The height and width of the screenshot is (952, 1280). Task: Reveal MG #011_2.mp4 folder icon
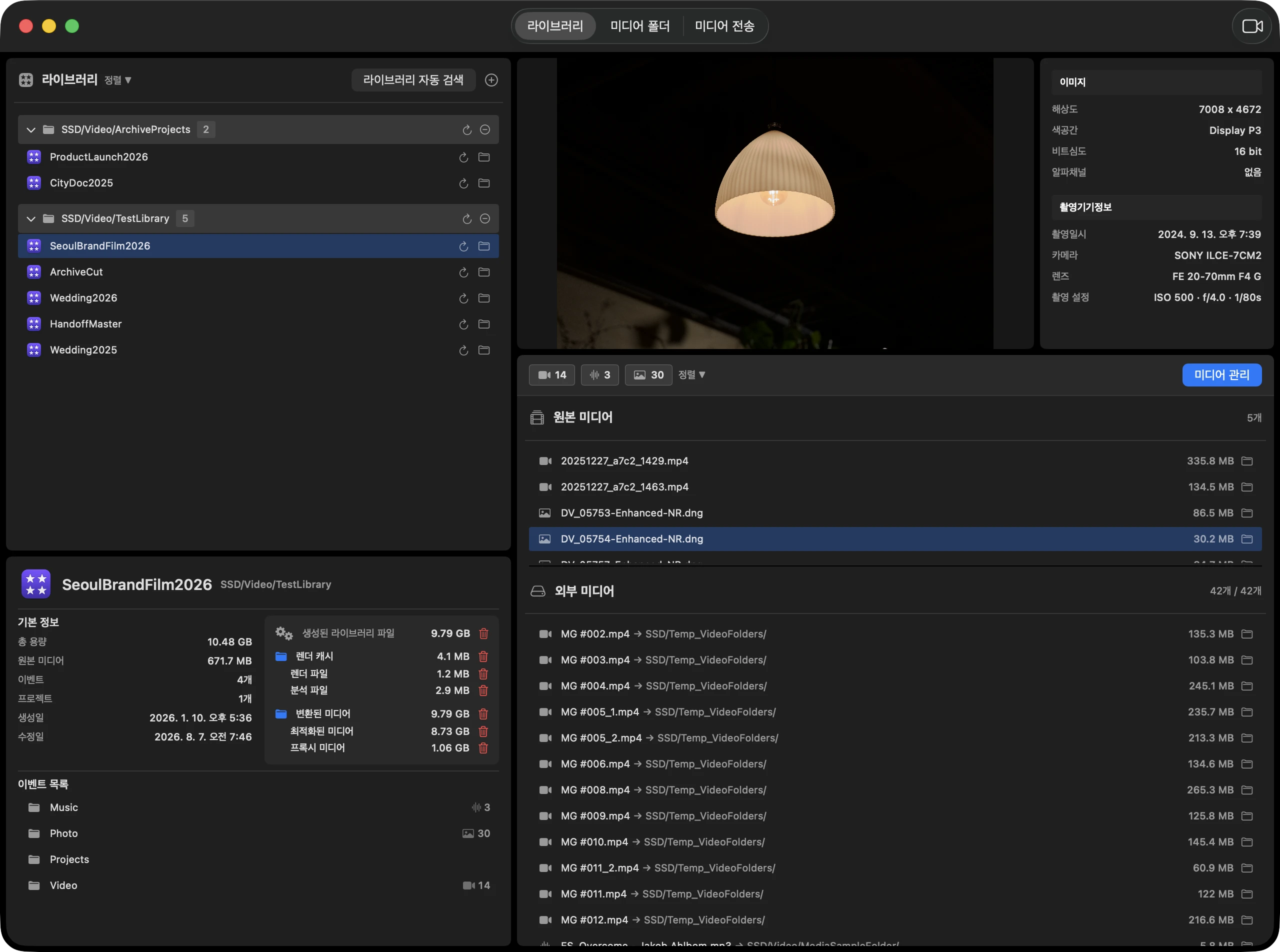click(x=1247, y=868)
